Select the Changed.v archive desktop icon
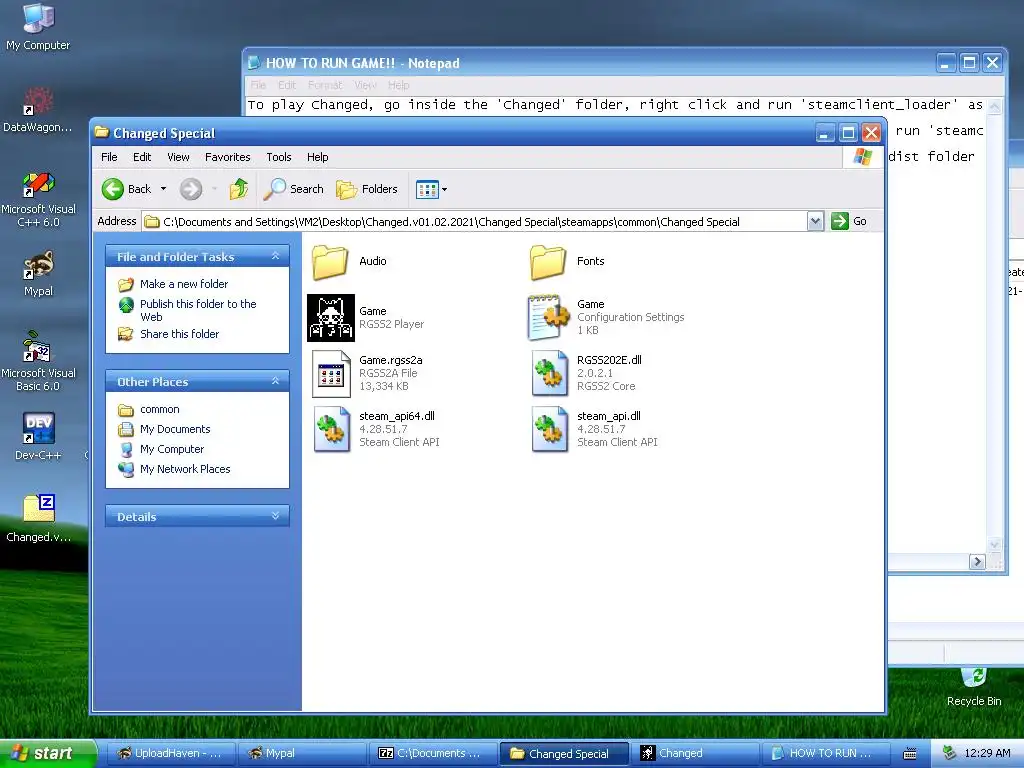Image resolution: width=1024 pixels, height=768 pixels. (38, 519)
